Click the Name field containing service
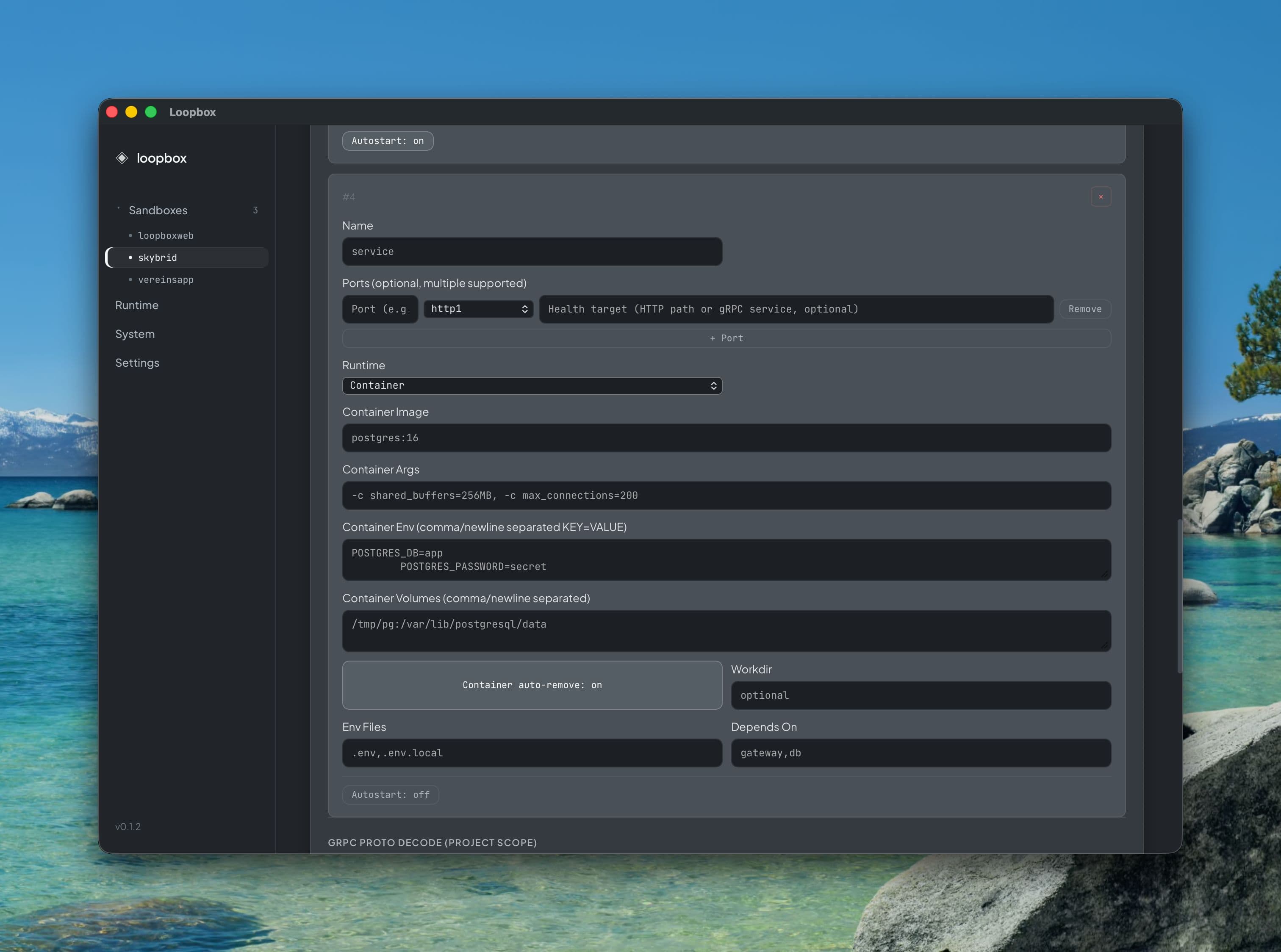This screenshot has height=952, width=1281. pyautogui.click(x=532, y=251)
